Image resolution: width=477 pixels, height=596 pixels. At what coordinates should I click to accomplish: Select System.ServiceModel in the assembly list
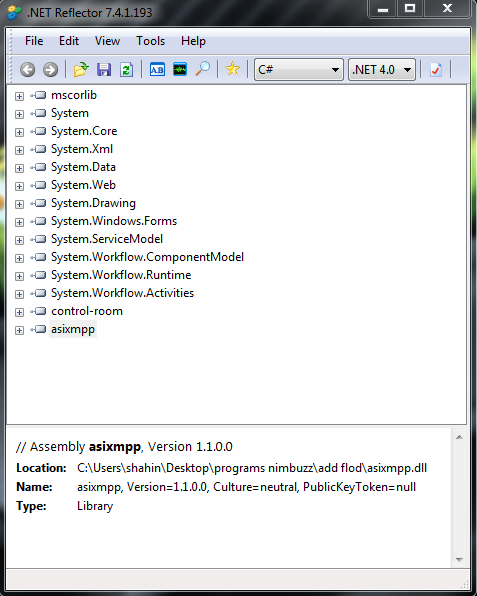tap(107, 239)
